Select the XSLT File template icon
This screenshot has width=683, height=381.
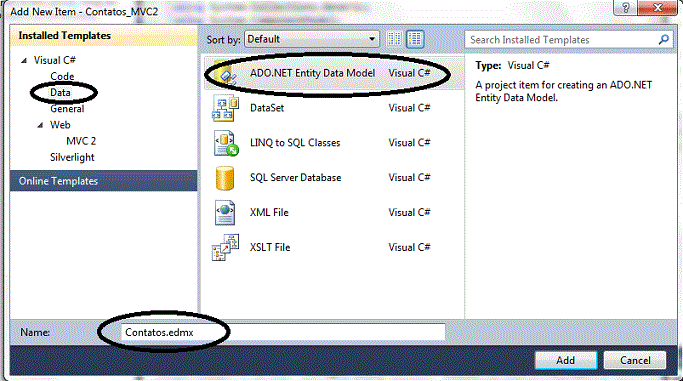[x=225, y=247]
